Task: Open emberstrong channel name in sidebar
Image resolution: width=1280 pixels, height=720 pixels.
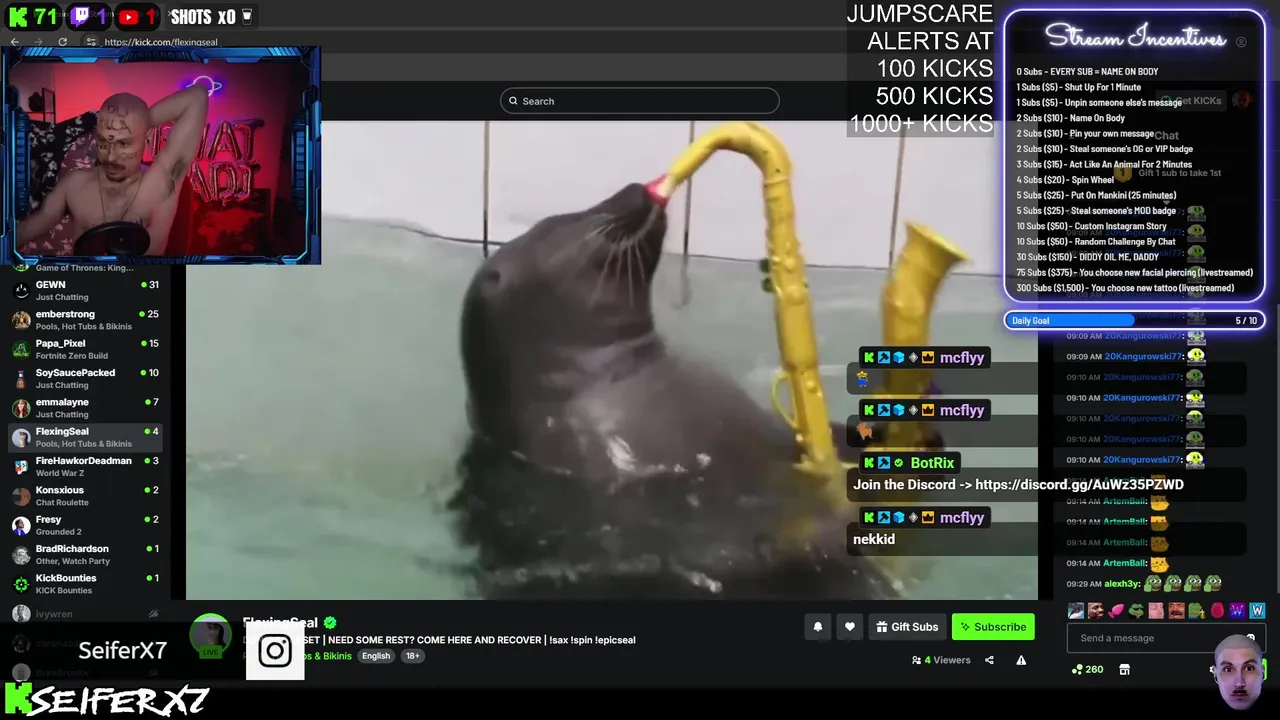Action: pyautogui.click(x=66, y=314)
